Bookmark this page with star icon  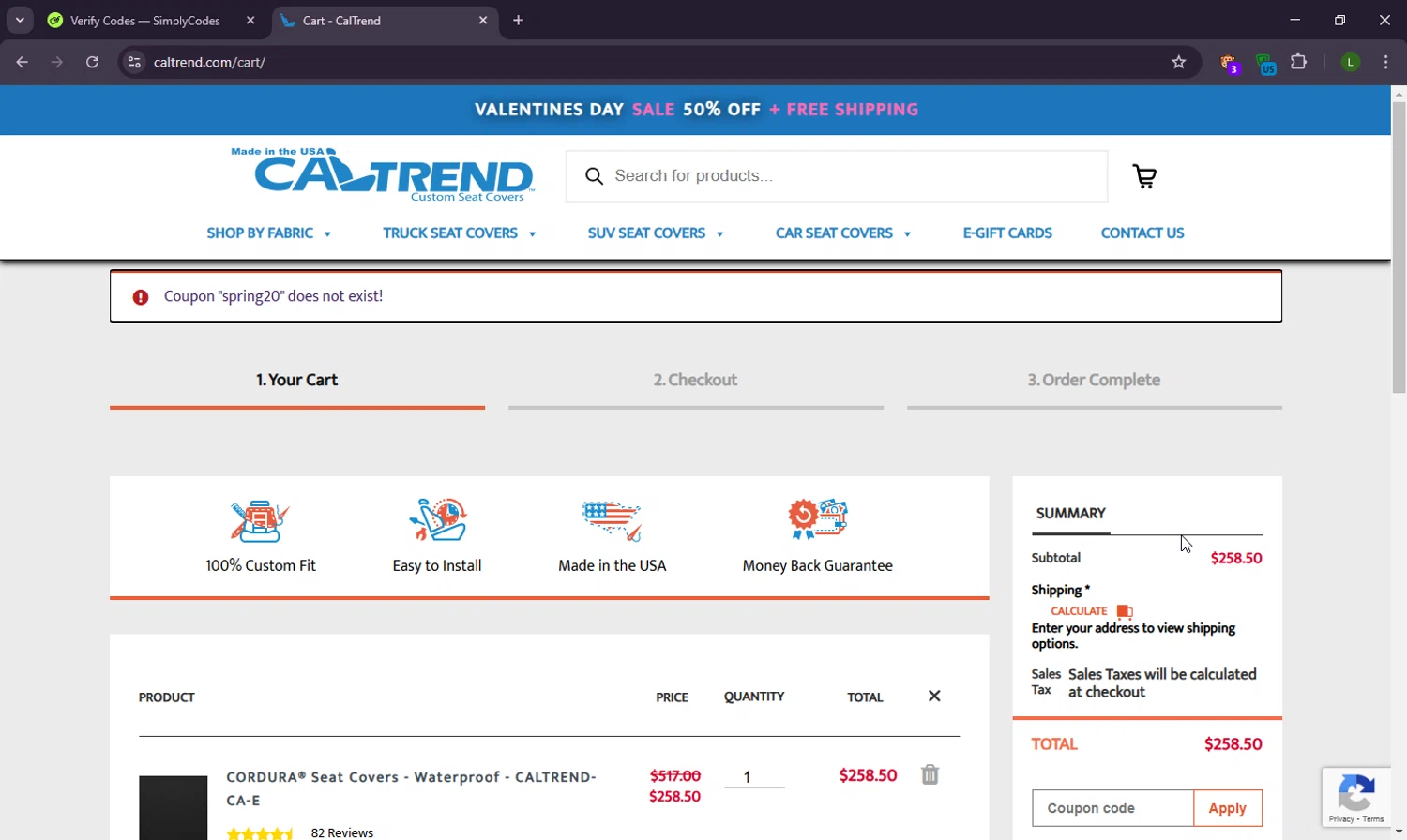pyautogui.click(x=1179, y=62)
